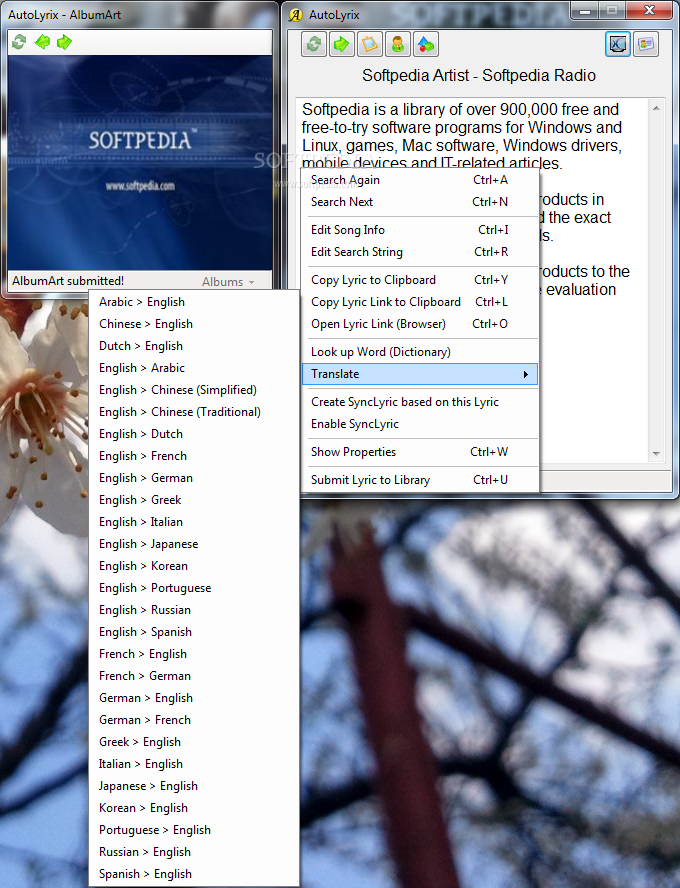Pick Arabic > English translation
The height and width of the screenshot is (888, 680).
194,302
